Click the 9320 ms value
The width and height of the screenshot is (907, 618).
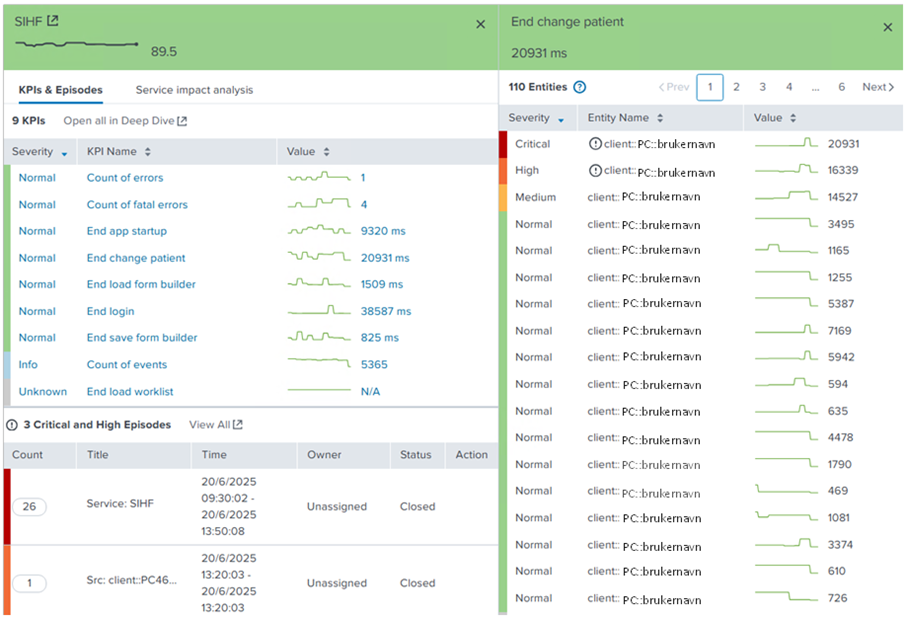383,231
